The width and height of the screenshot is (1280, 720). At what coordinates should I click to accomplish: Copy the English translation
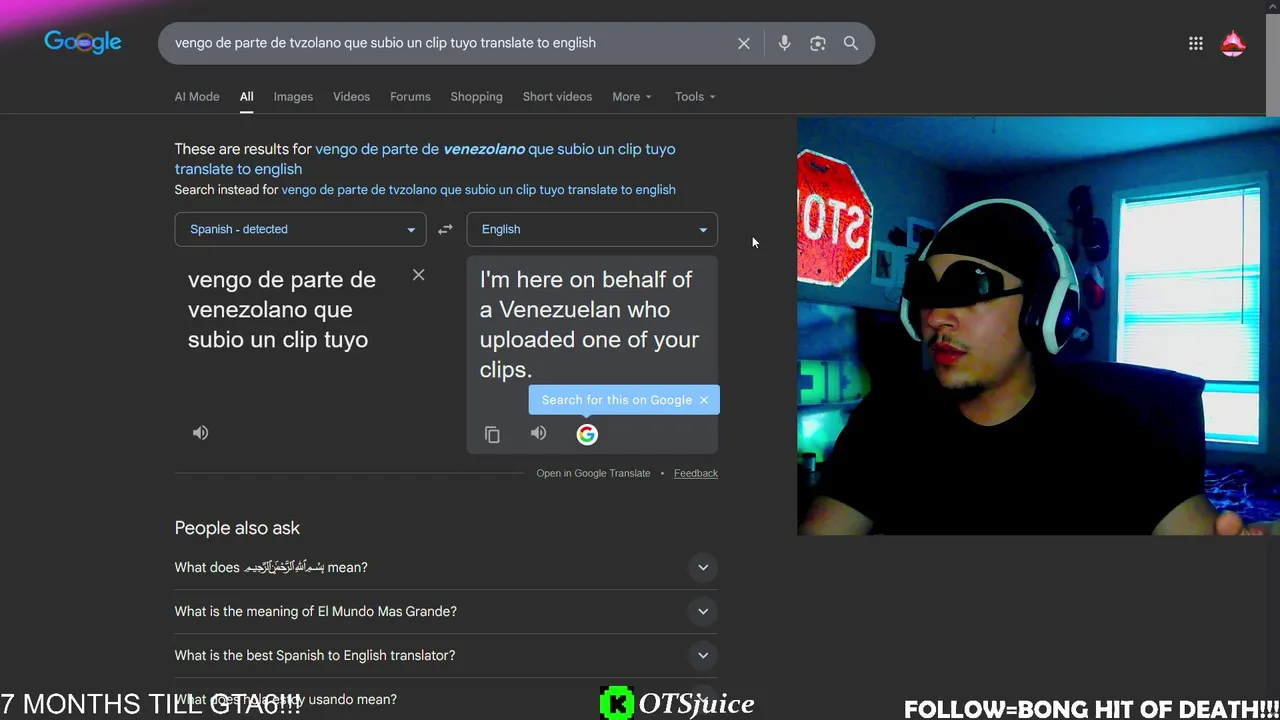point(492,434)
